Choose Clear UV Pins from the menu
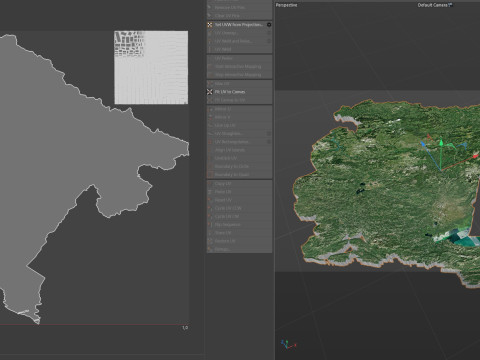This screenshot has width=480, height=360. (239, 16)
